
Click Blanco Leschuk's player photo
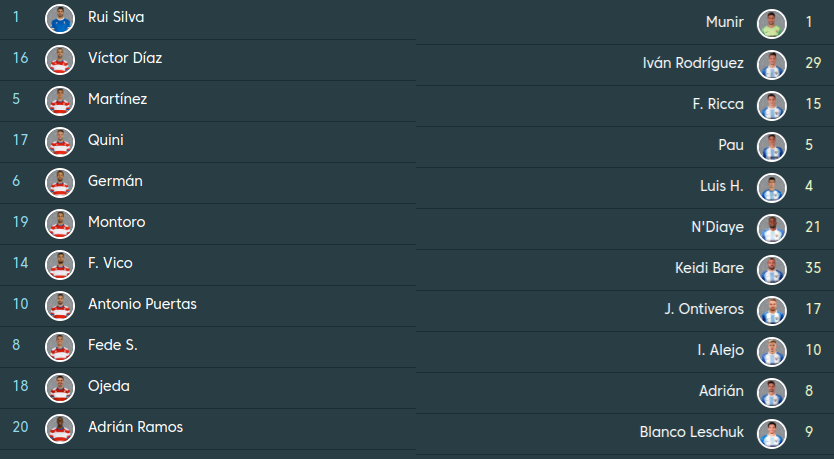click(772, 434)
